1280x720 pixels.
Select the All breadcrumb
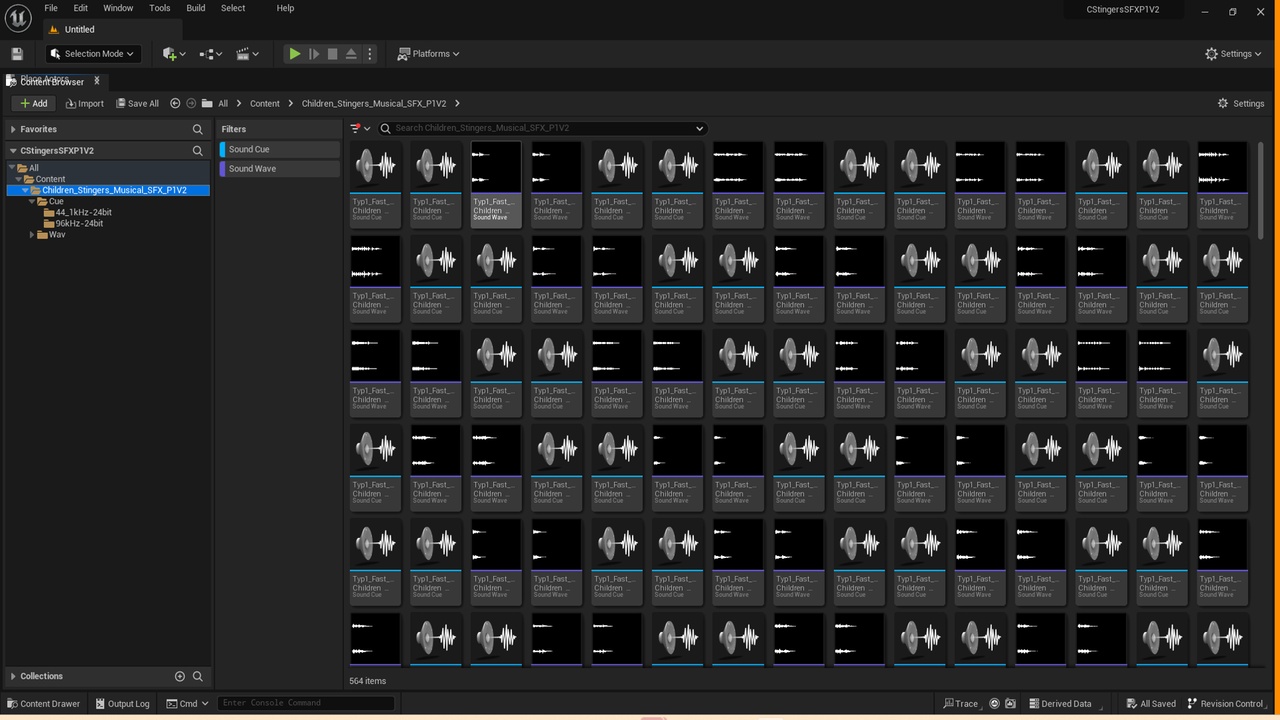tap(223, 103)
